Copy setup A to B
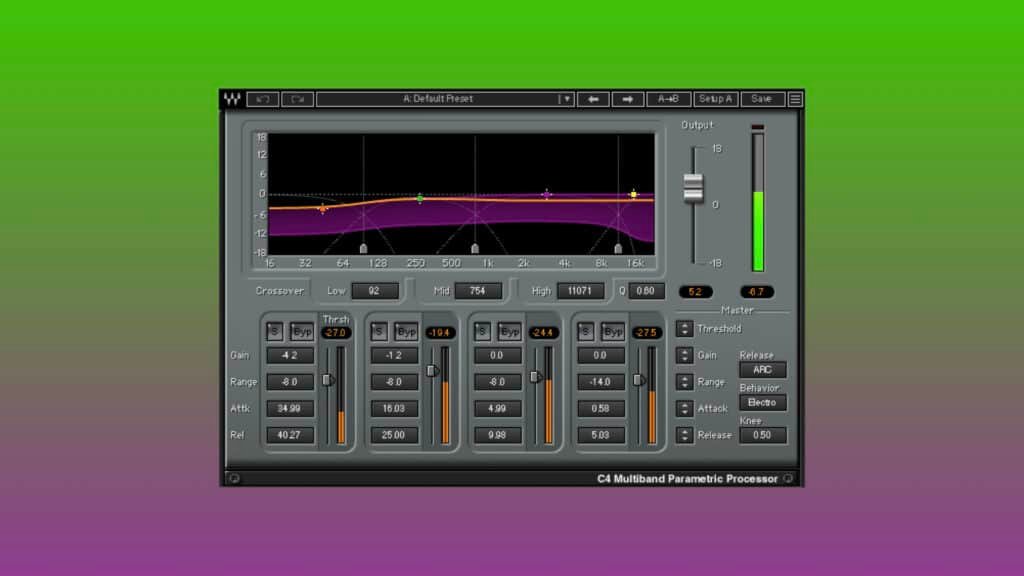The height and width of the screenshot is (576, 1024). (x=668, y=99)
